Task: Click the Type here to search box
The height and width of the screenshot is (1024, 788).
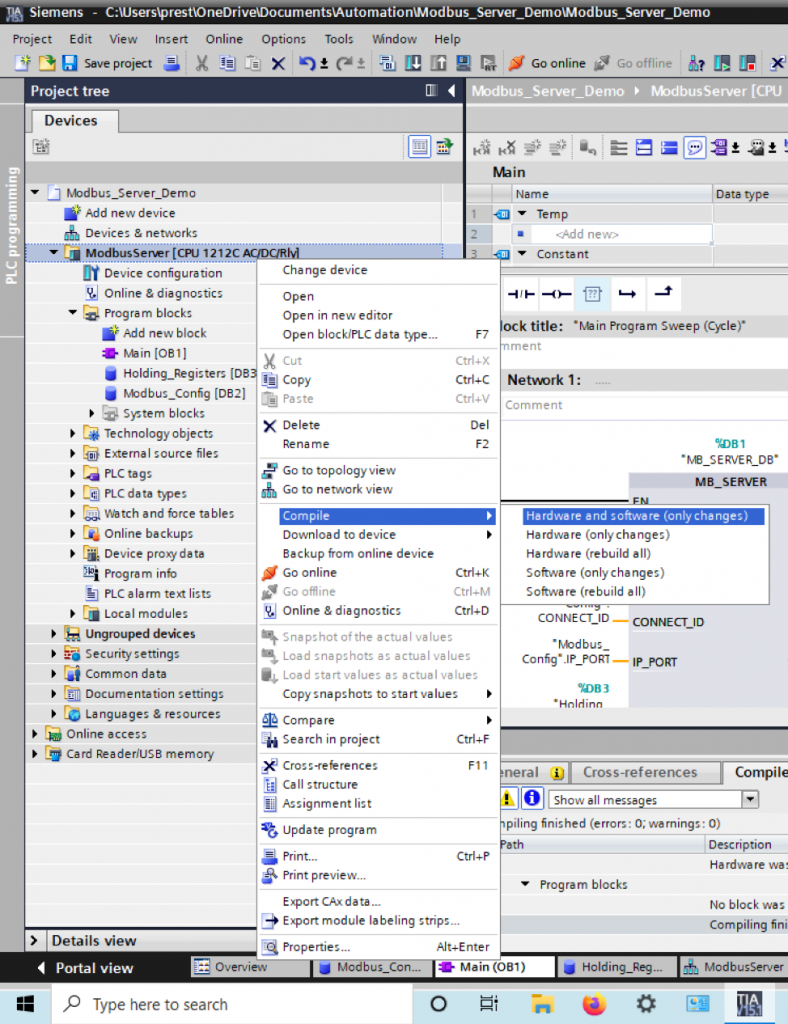Action: tap(232, 1004)
